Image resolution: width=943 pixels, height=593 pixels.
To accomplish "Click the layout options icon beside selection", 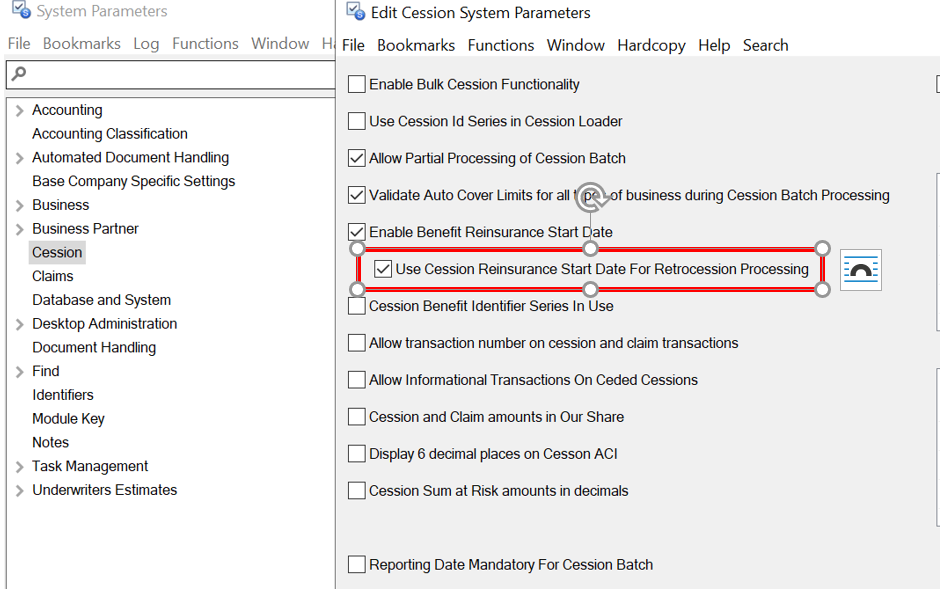I will point(860,270).
